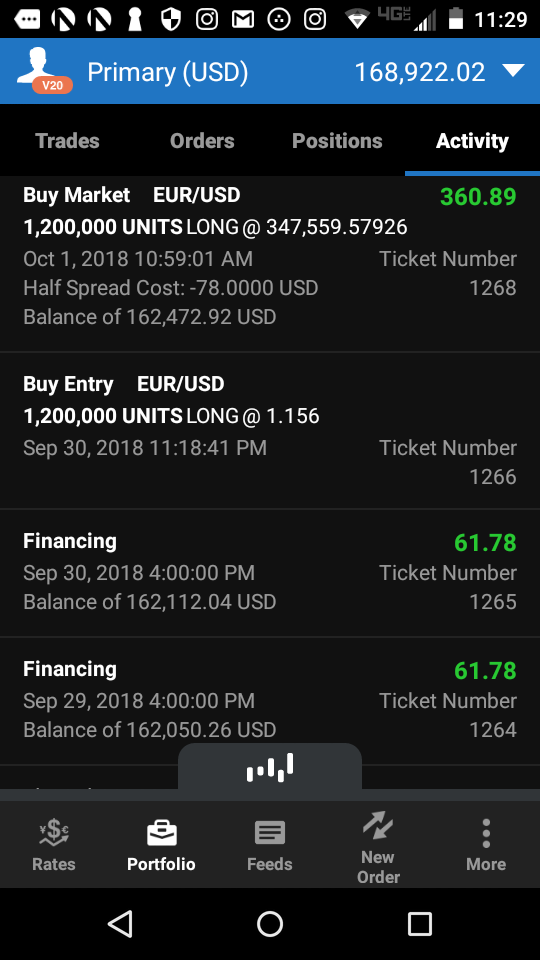This screenshot has height=960, width=540.
Task: Select the Activity tab
Action: tap(472, 141)
